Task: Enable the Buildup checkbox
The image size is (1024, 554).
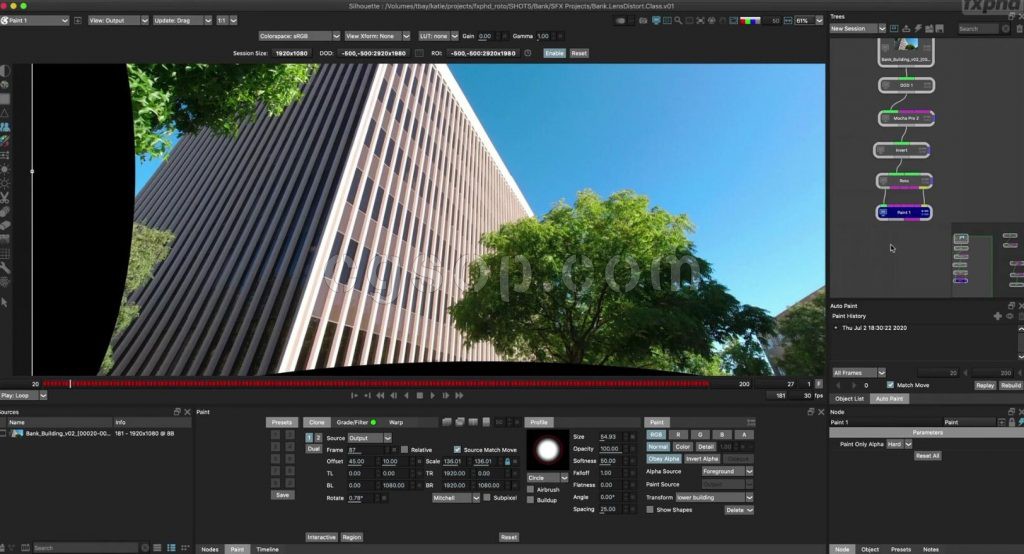Action: 530,500
